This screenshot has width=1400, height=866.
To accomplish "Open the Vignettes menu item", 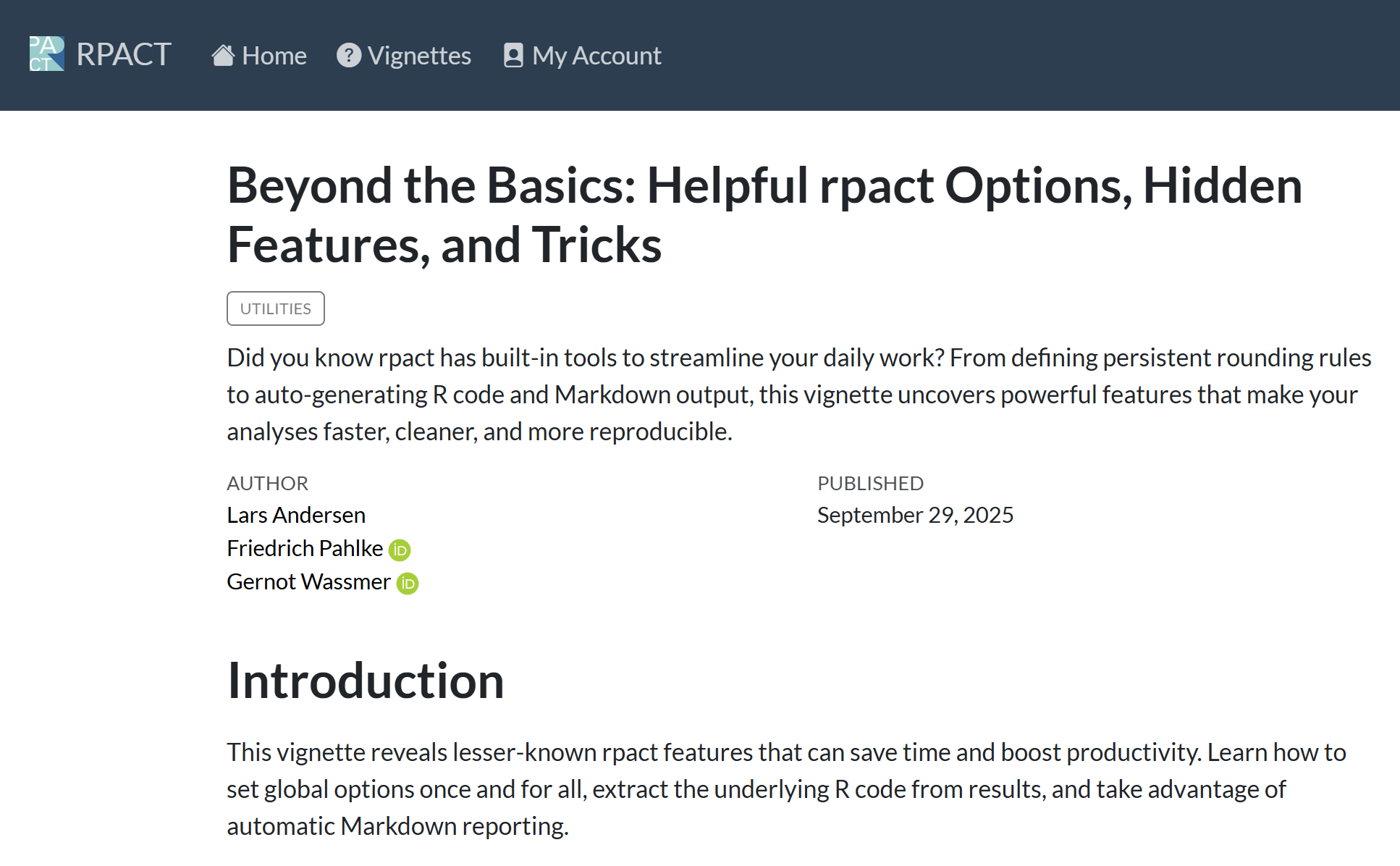I will click(x=419, y=56).
